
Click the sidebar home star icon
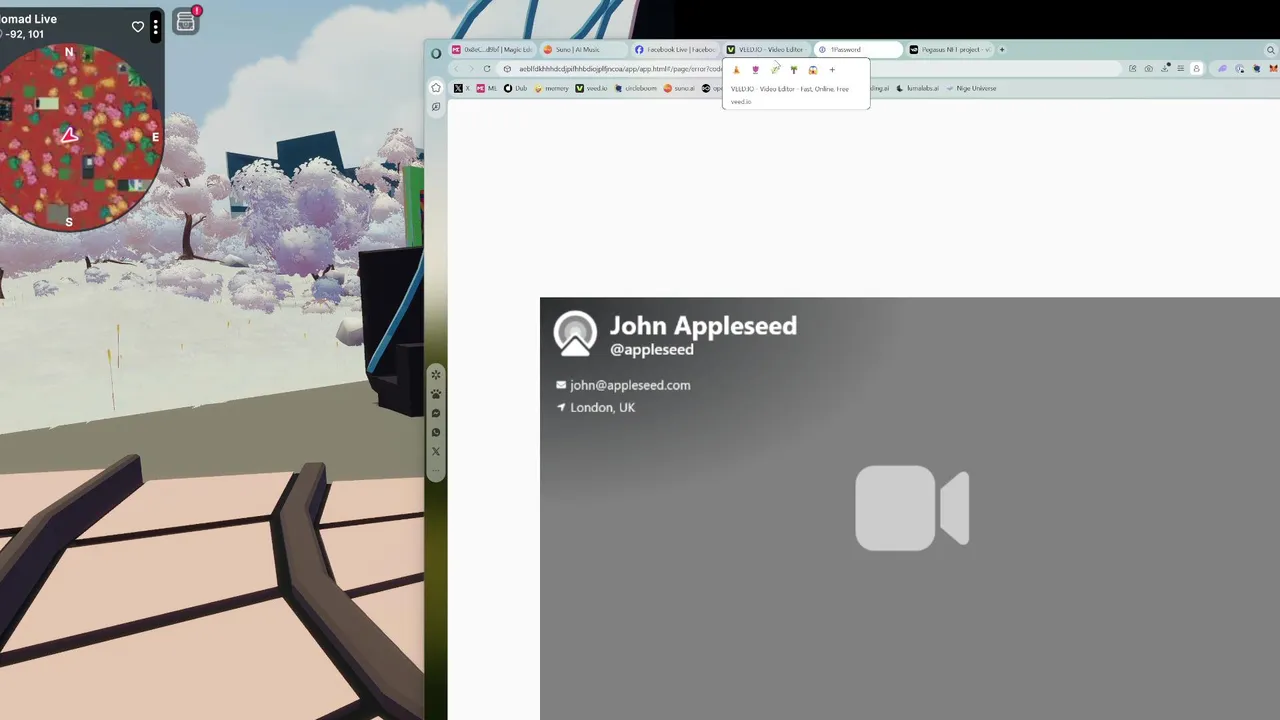pyautogui.click(x=436, y=88)
